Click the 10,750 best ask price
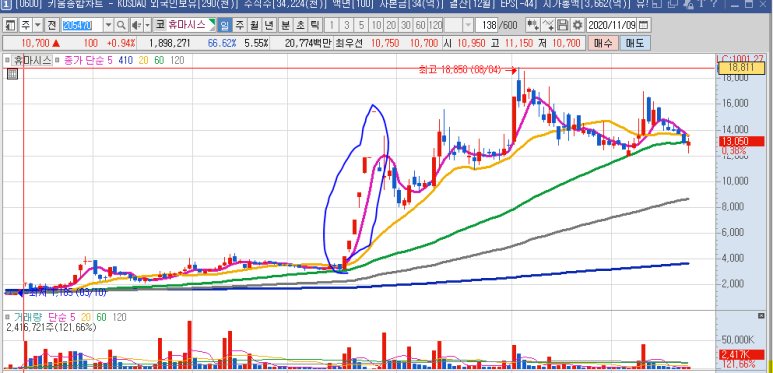The width and height of the screenshot is (773, 373). (385, 43)
